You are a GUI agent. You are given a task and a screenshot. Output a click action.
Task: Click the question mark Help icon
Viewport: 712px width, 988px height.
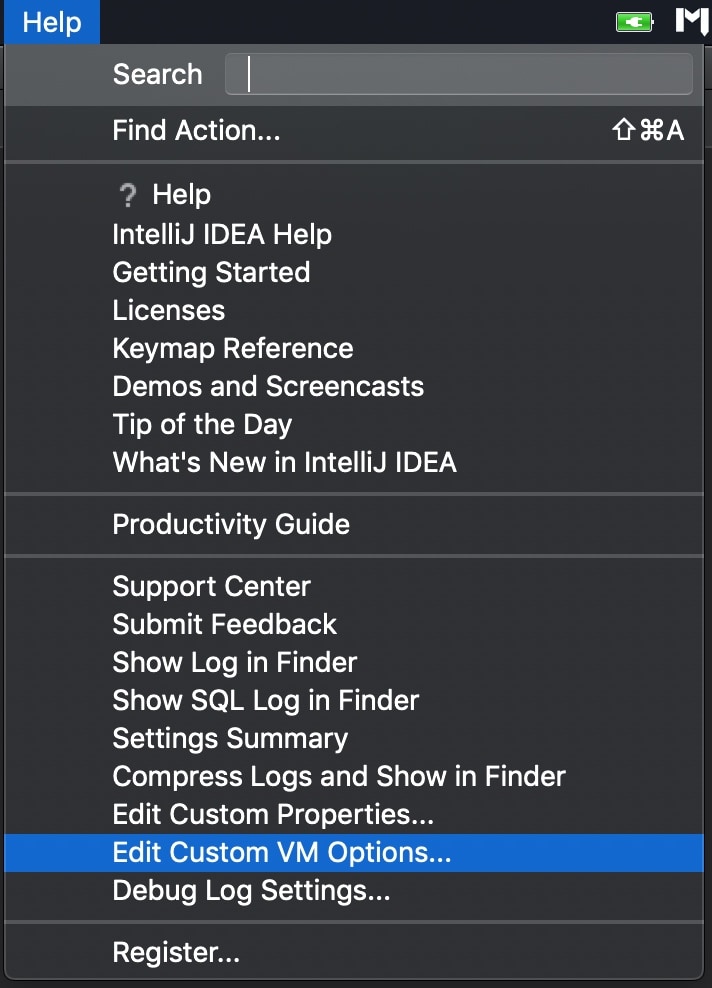[x=127, y=196]
